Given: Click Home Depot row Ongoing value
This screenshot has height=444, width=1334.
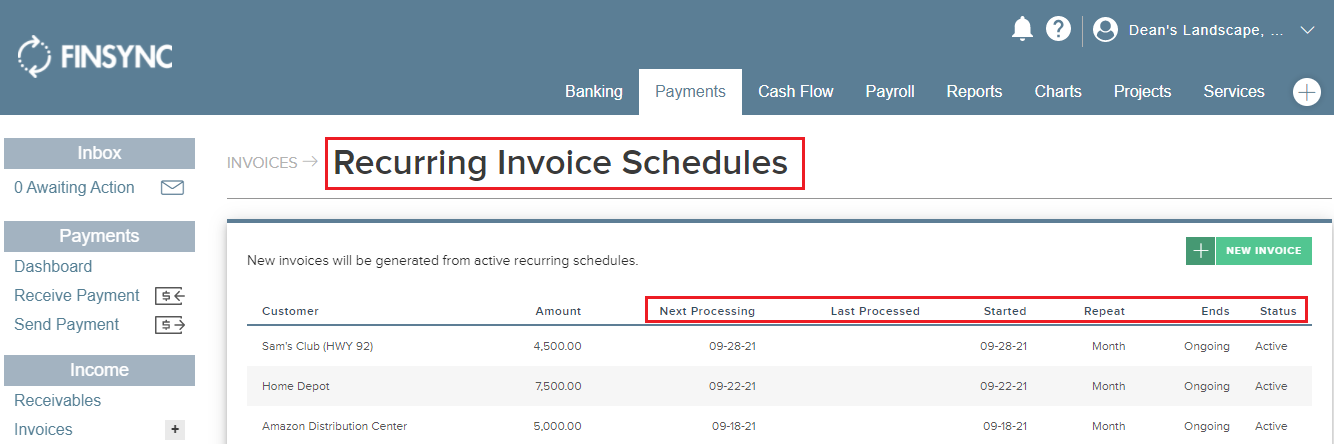Looking at the screenshot, I should (1207, 386).
